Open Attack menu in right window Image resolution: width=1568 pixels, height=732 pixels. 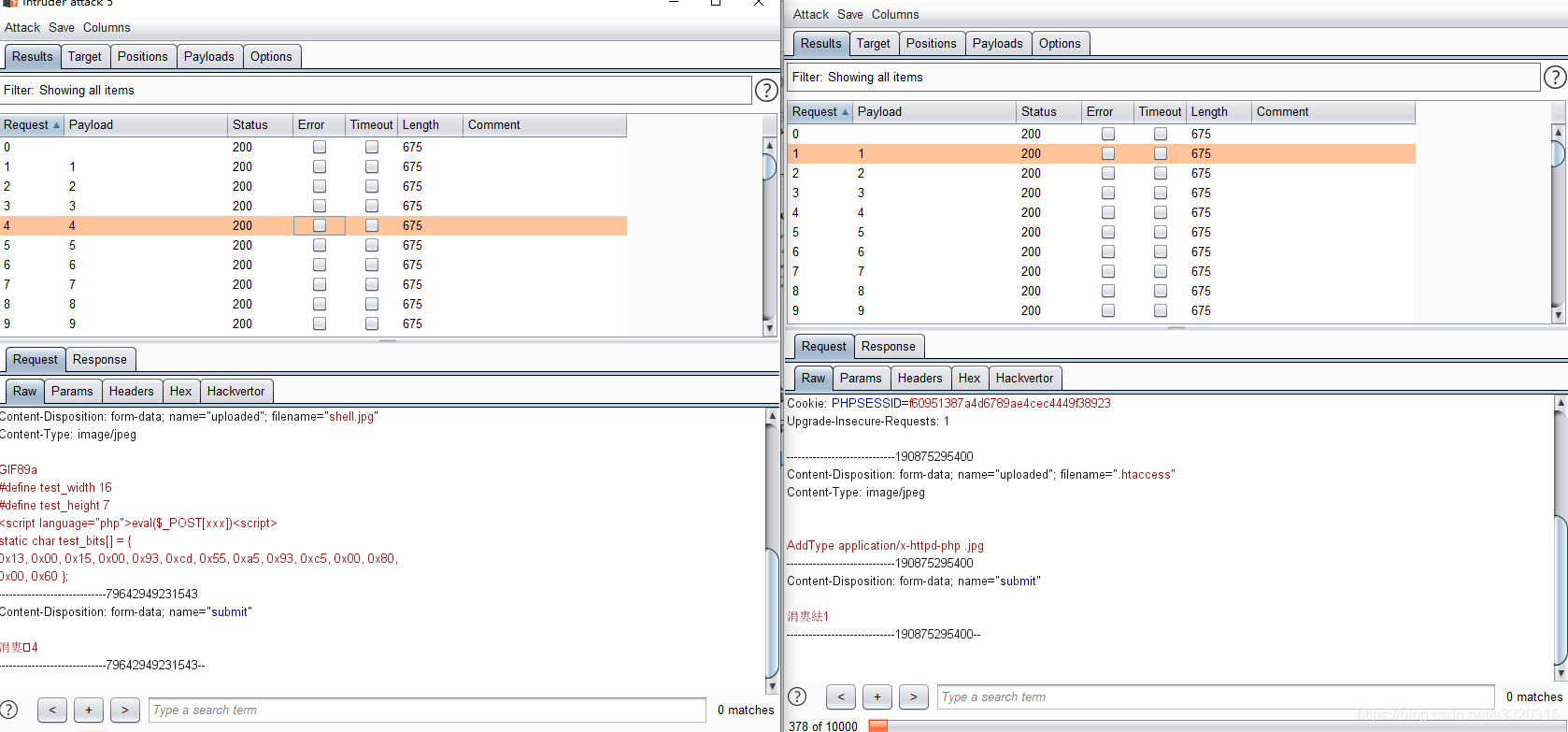point(811,14)
